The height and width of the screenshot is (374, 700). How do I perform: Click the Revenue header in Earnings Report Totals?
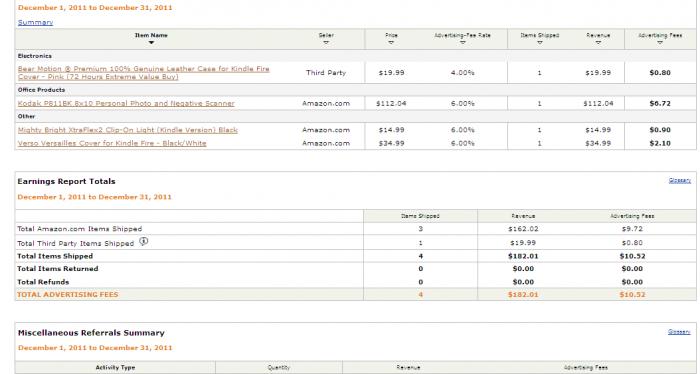523,216
